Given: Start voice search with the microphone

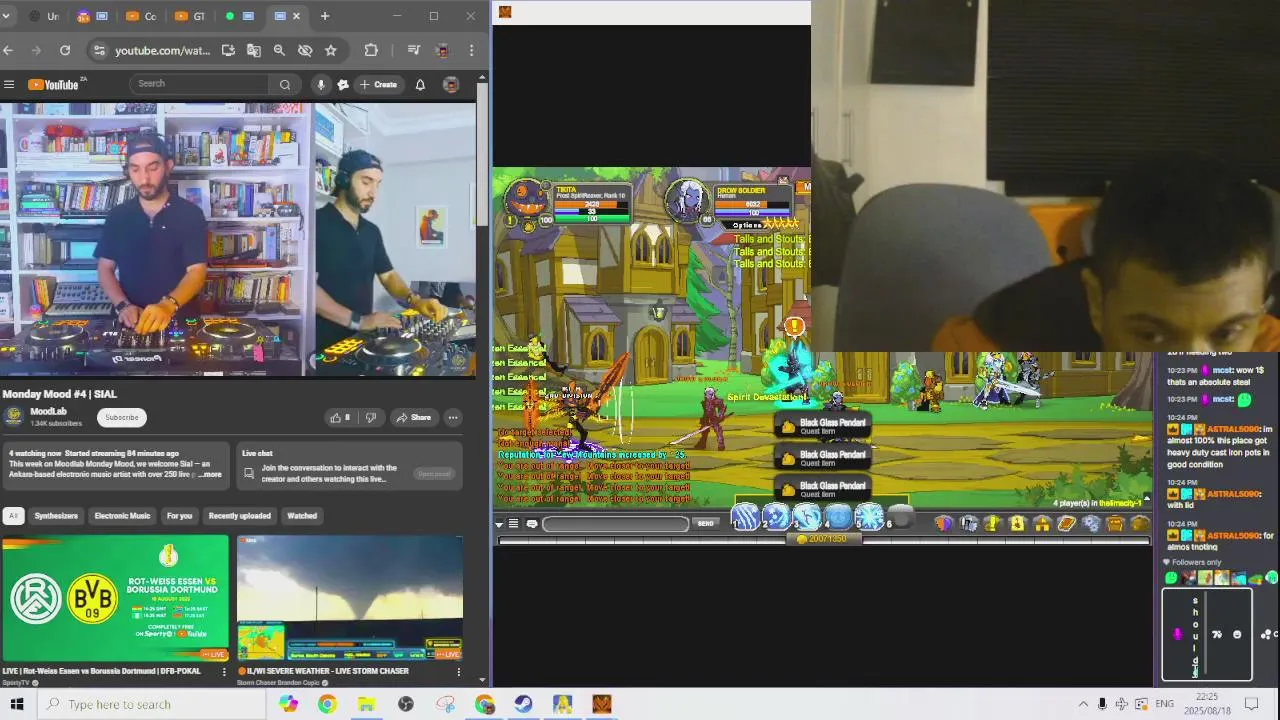Looking at the screenshot, I should click(x=321, y=85).
